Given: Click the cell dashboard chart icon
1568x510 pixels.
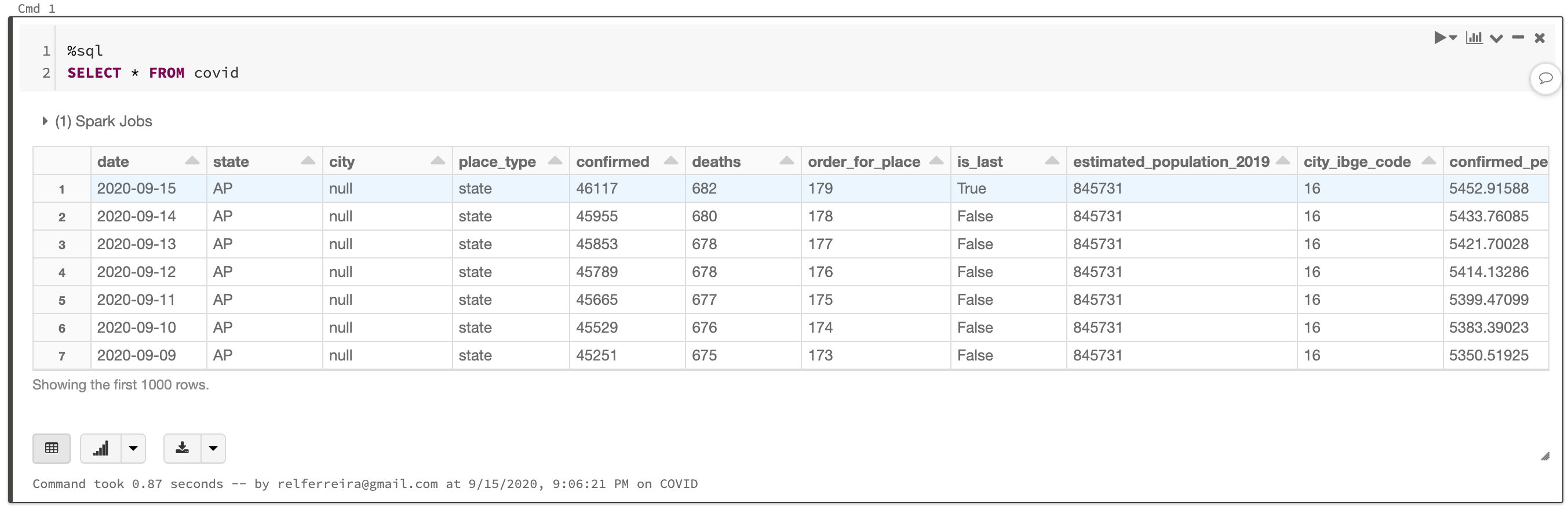Looking at the screenshot, I should point(1474,38).
